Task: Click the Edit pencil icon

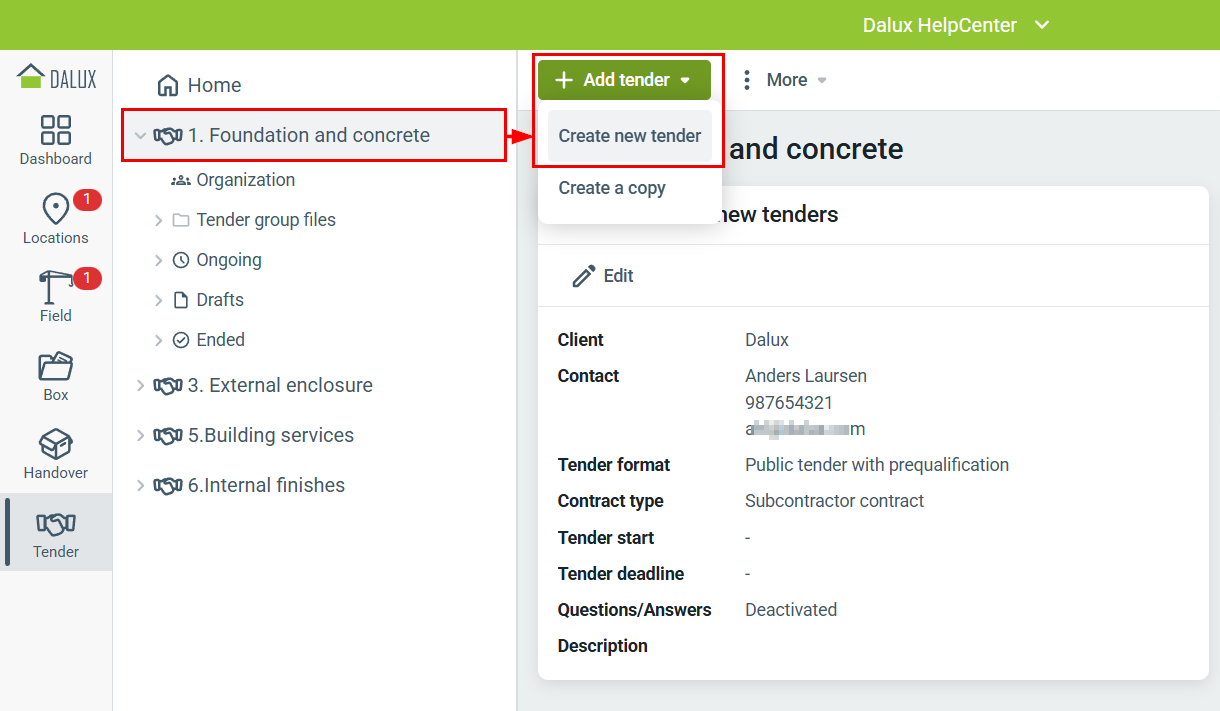Action: click(584, 276)
